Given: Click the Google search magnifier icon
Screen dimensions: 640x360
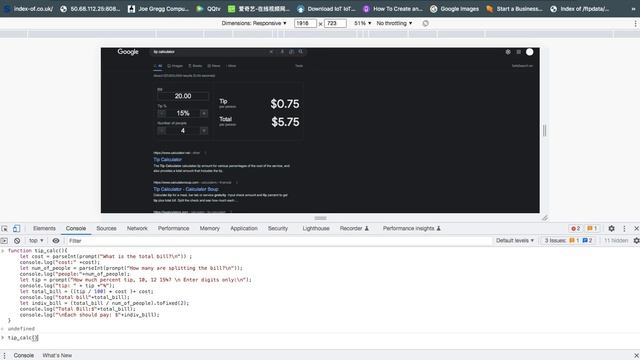Looking at the screenshot, I should pyautogui.click(x=301, y=52).
